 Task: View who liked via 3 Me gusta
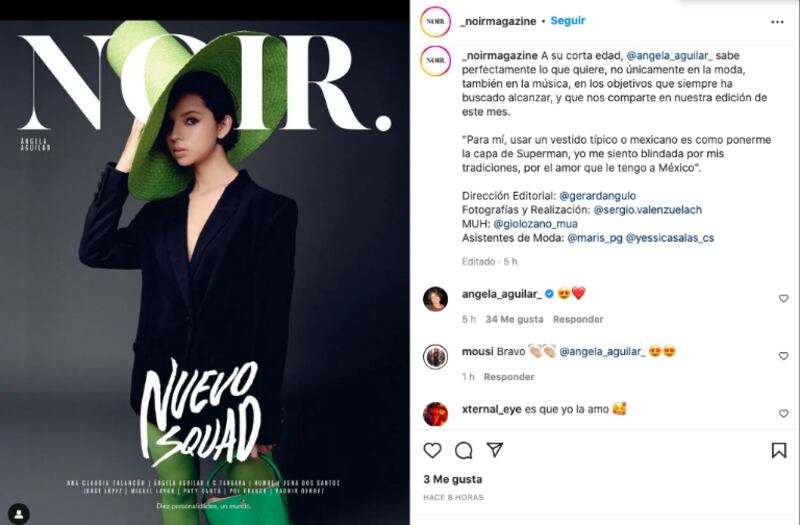click(453, 479)
